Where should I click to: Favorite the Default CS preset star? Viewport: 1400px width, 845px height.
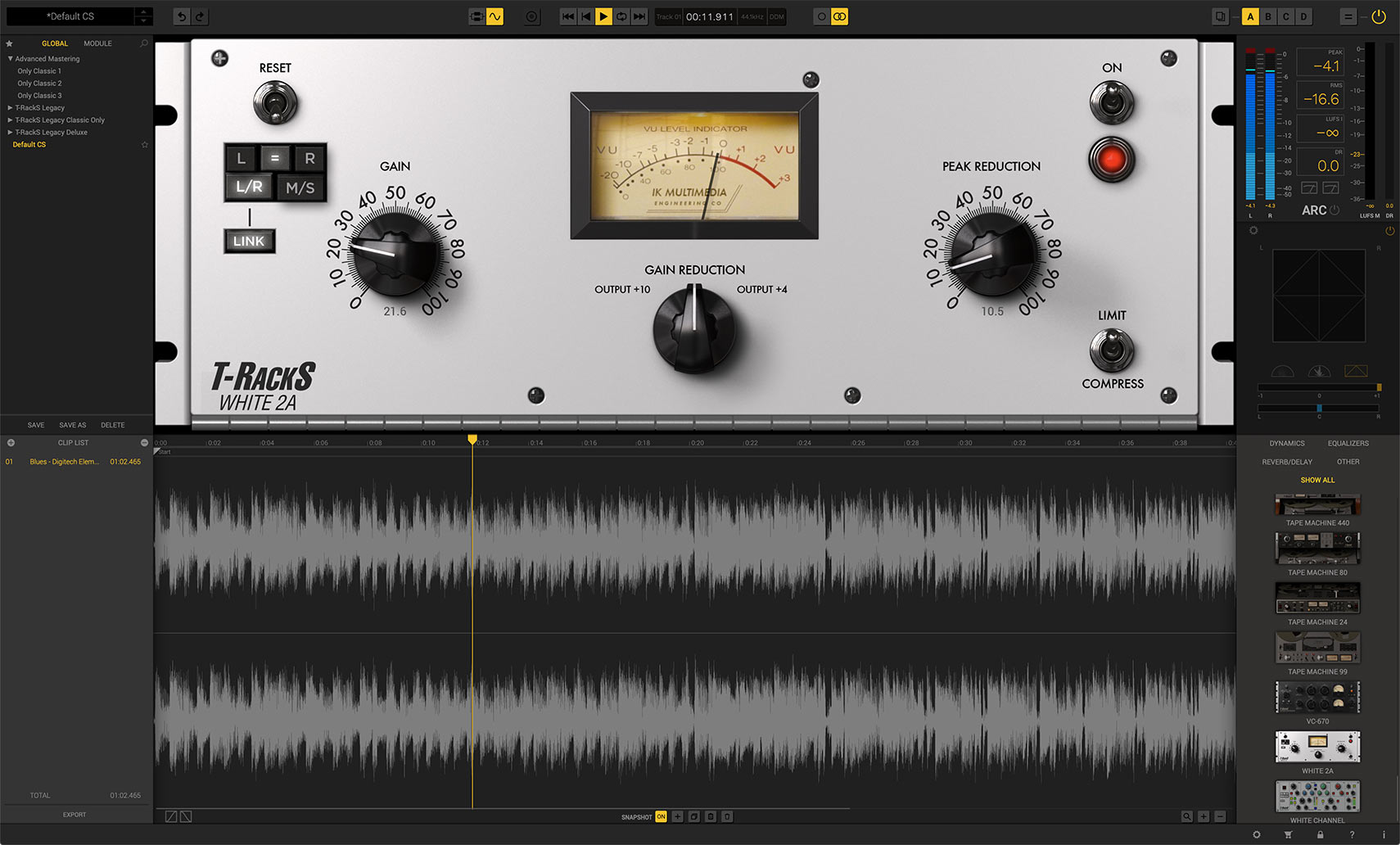point(145,145)
